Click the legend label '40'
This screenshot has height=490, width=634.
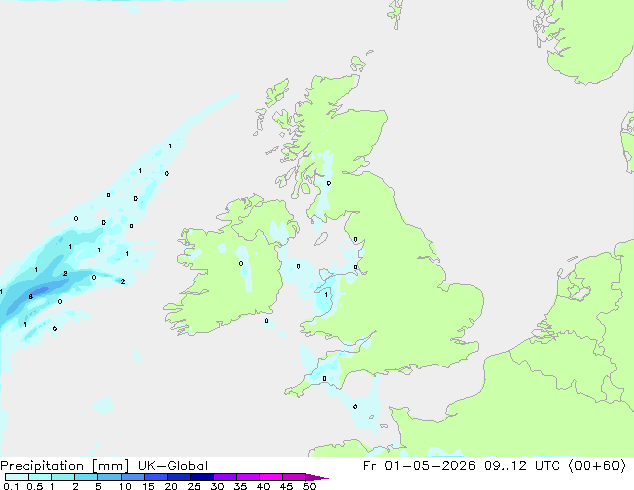click(x=263, y=486)
